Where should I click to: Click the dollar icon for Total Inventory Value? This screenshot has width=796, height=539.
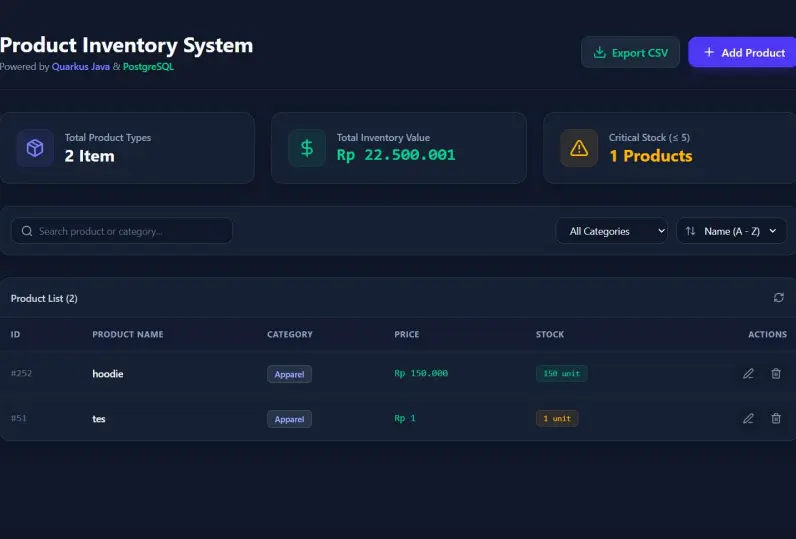tap(307, 148)
